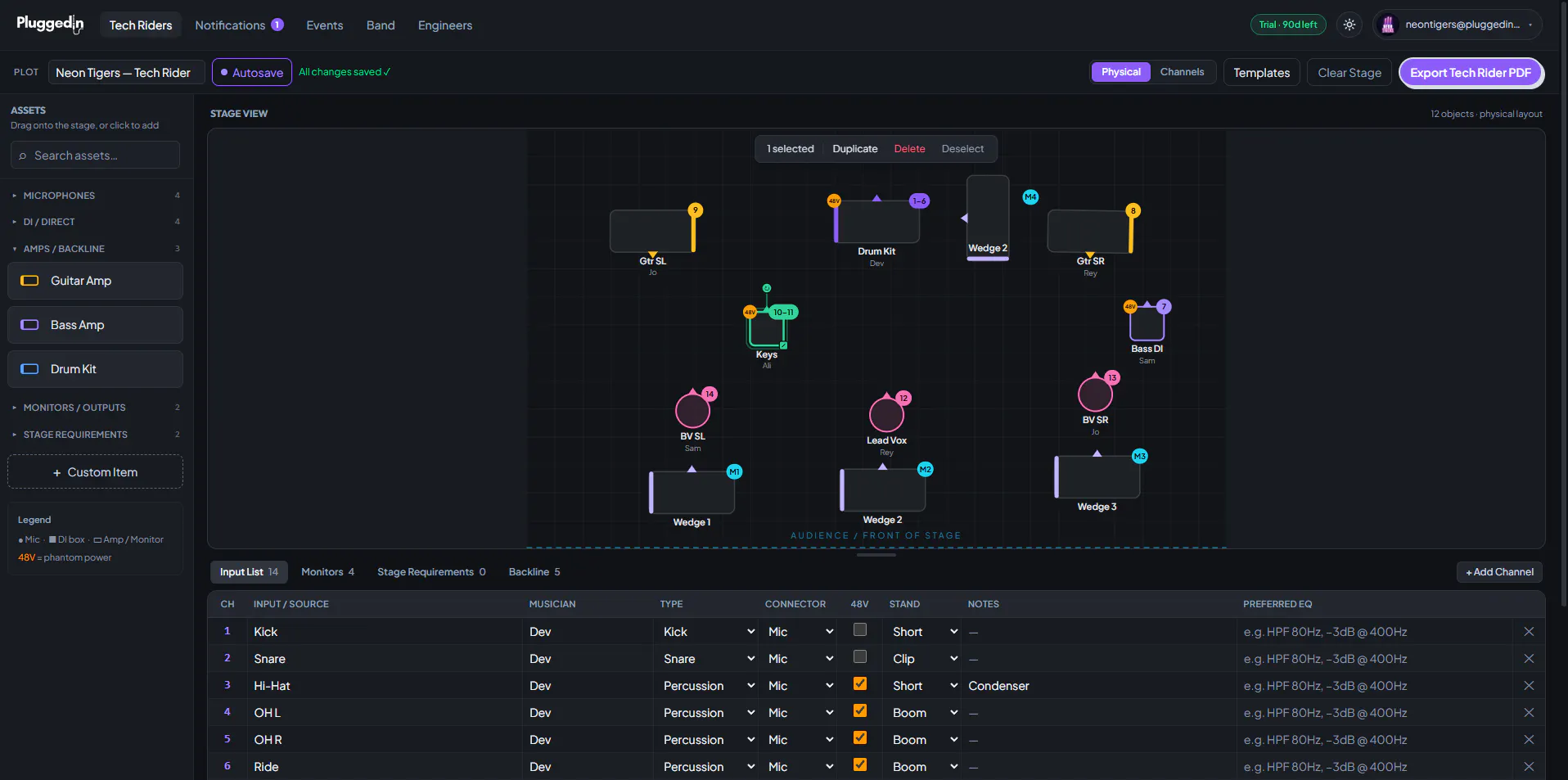Select the Drum Kit object on stage
Viewport: 1568px width, 780px height.
point(876,222)
